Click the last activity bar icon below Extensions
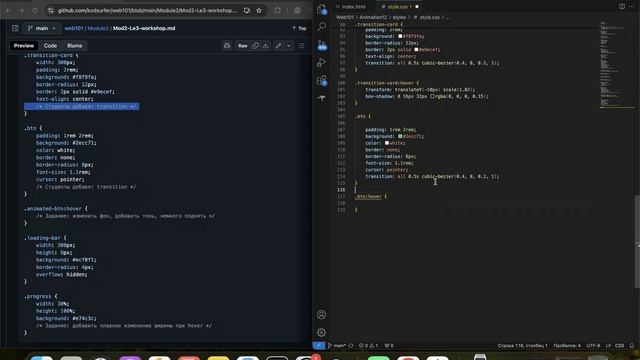Screen dimensions: 640x360 point(322,98)
